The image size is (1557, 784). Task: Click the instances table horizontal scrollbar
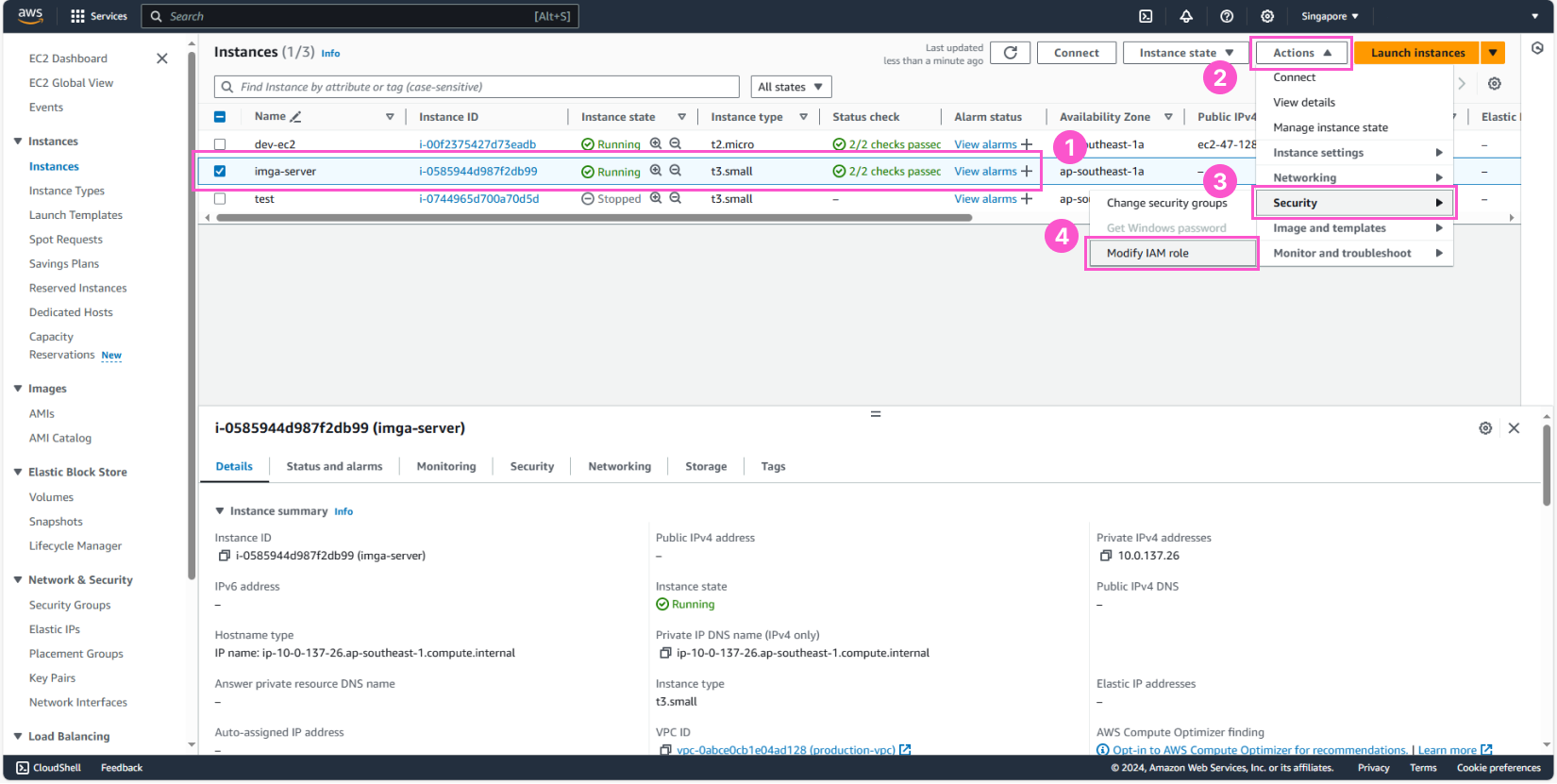coord(594,218)
